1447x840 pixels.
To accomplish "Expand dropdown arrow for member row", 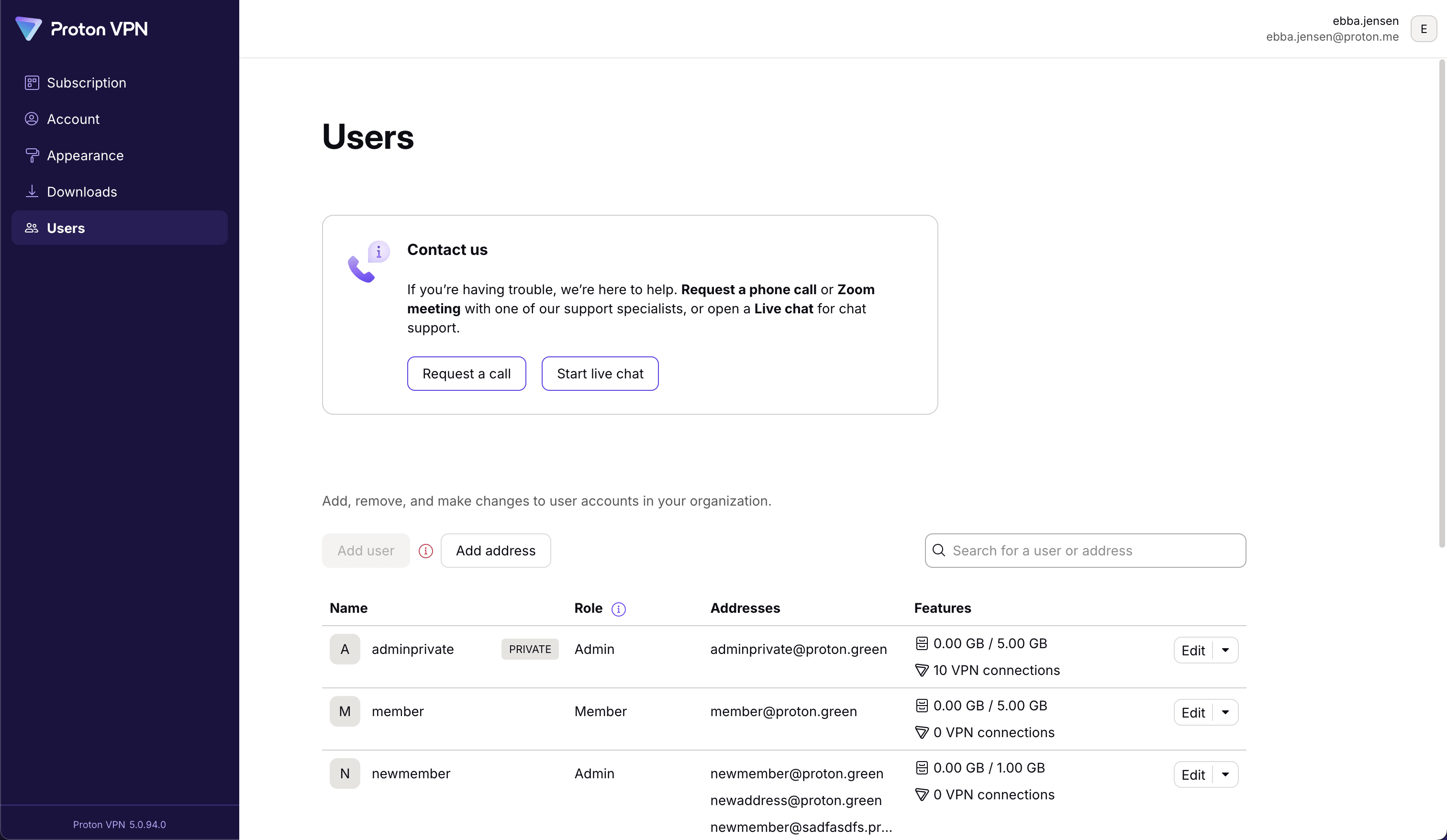I will pyautogui.click(x=1225, y=712).
